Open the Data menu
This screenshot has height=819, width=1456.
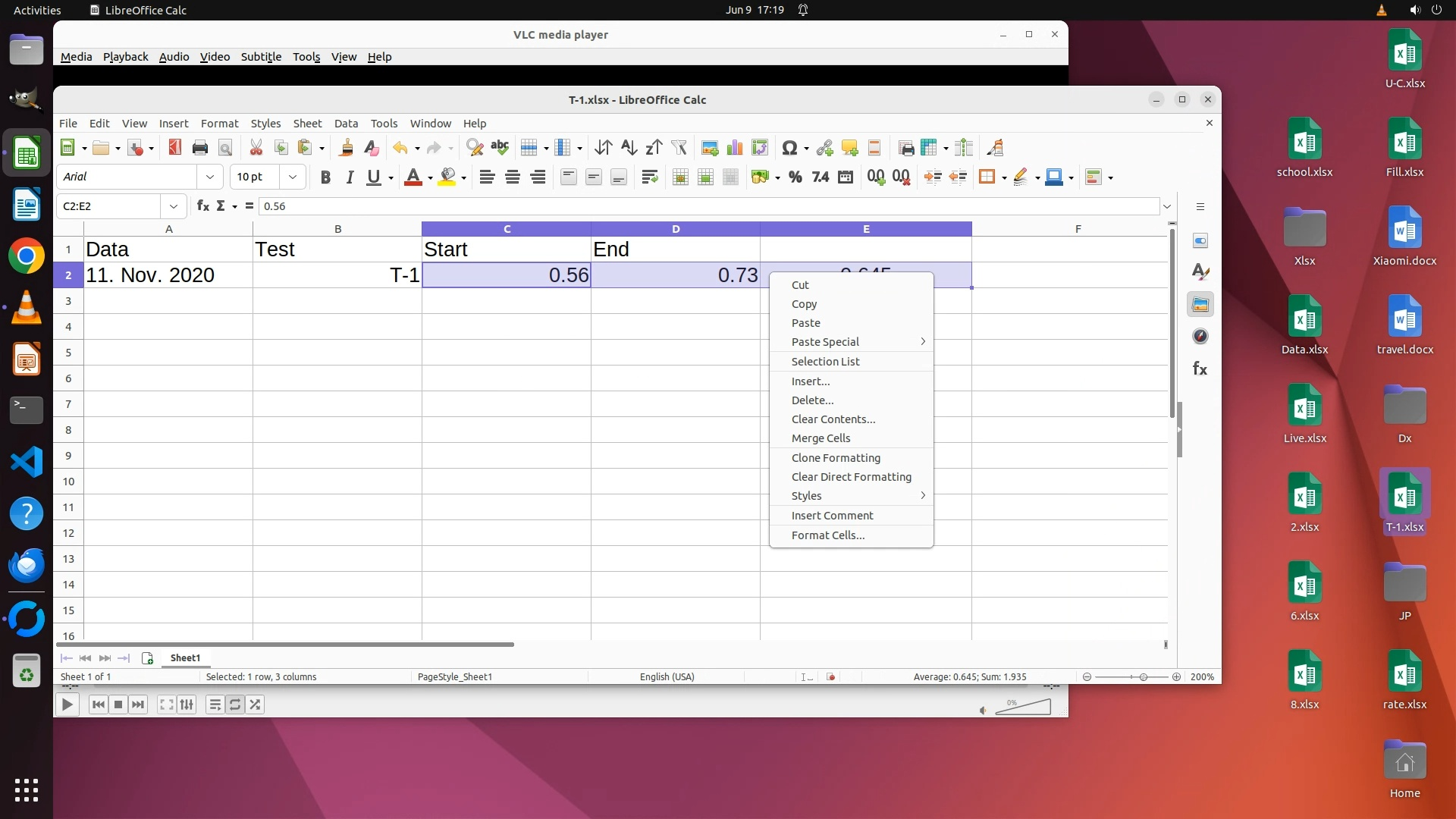pyautogui.click(x=346, y=124)
